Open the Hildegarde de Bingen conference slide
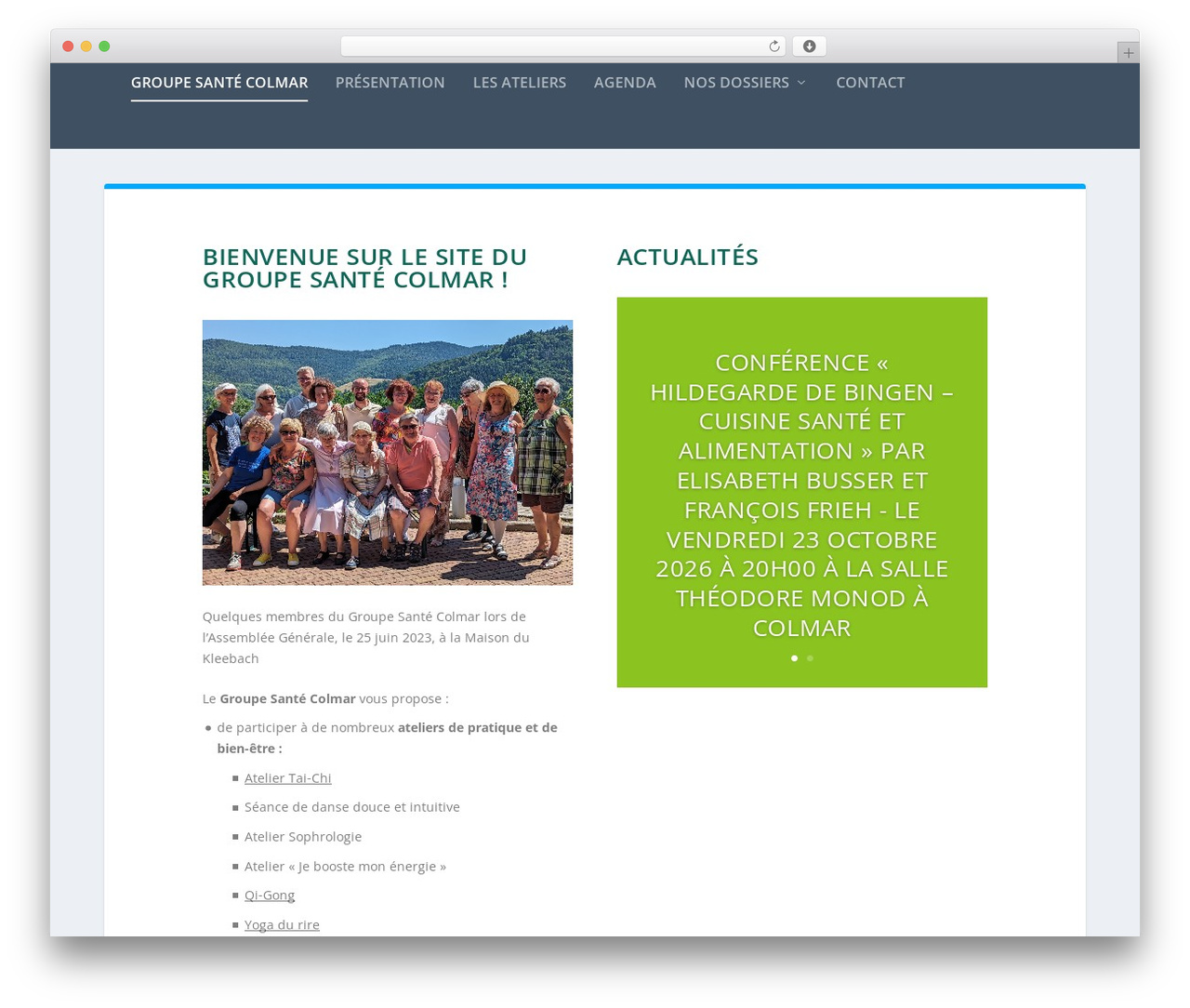Screen dimensions: 1190x1008 [x=801, y=495]
